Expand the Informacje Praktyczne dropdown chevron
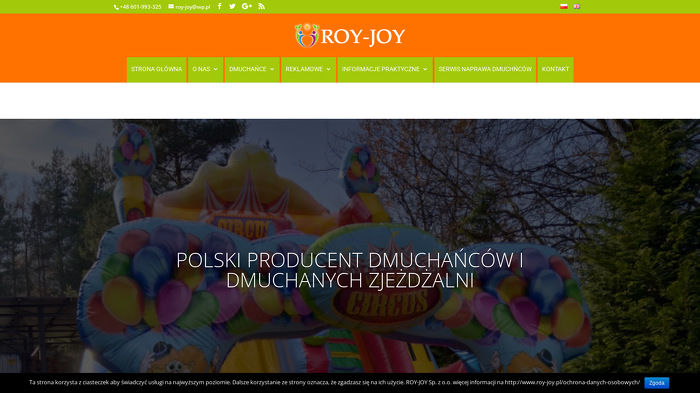The image size is (700, 393). (x=425, y=69)
